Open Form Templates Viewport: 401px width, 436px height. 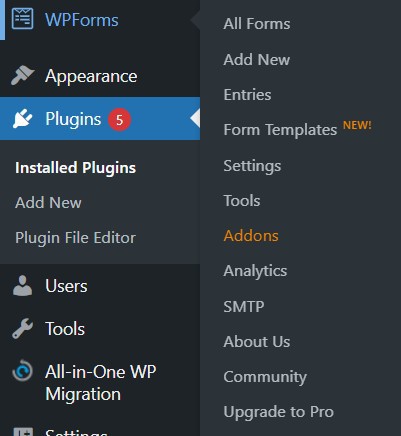pyautogui.click(x=280, y=130)
